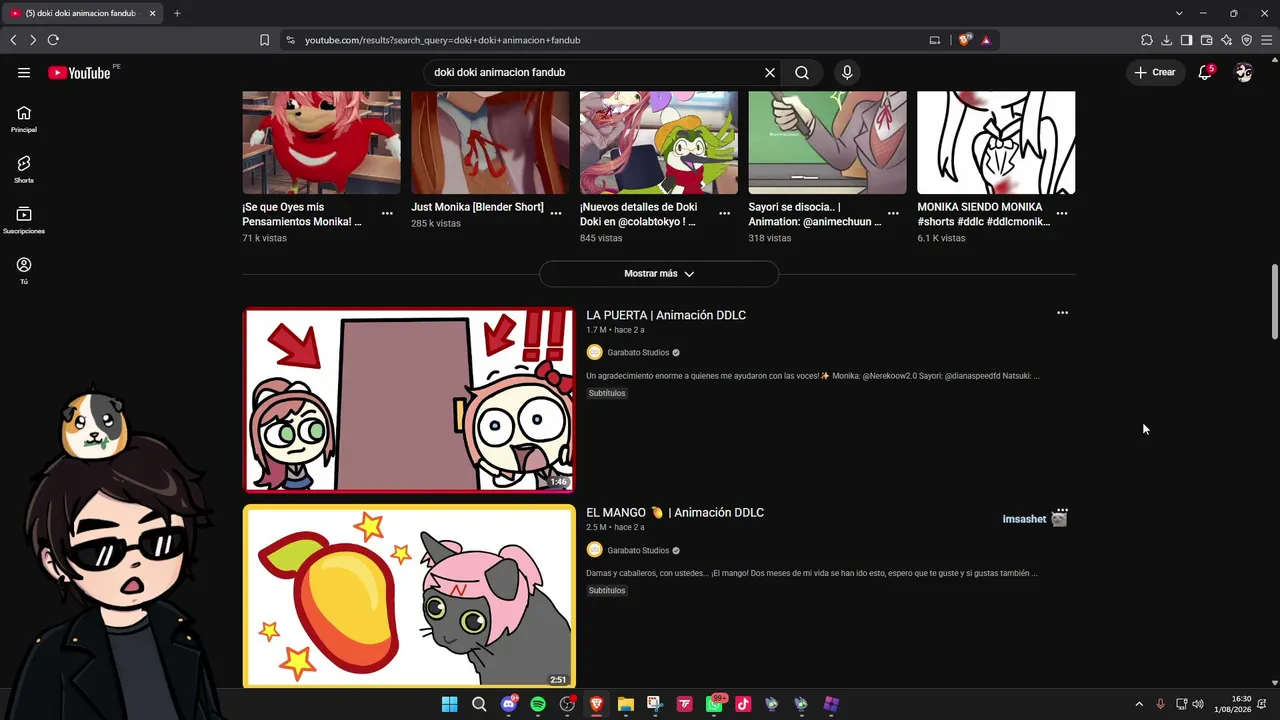This screenshot has height=720, width=1280.
Task: Open Shorts in the YouTube sidebar
Action: click(24, 169)
